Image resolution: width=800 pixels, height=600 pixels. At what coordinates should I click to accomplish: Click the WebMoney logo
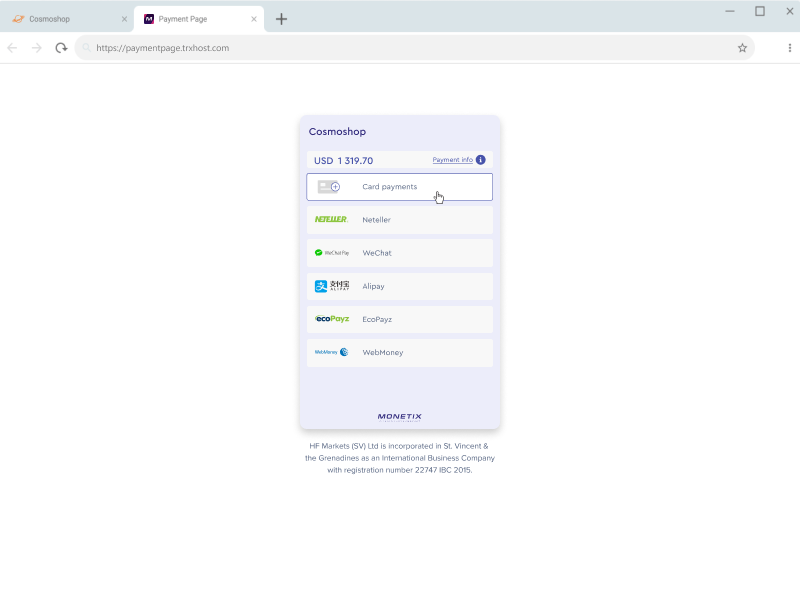pyautogui.click(x=331, y=352)
